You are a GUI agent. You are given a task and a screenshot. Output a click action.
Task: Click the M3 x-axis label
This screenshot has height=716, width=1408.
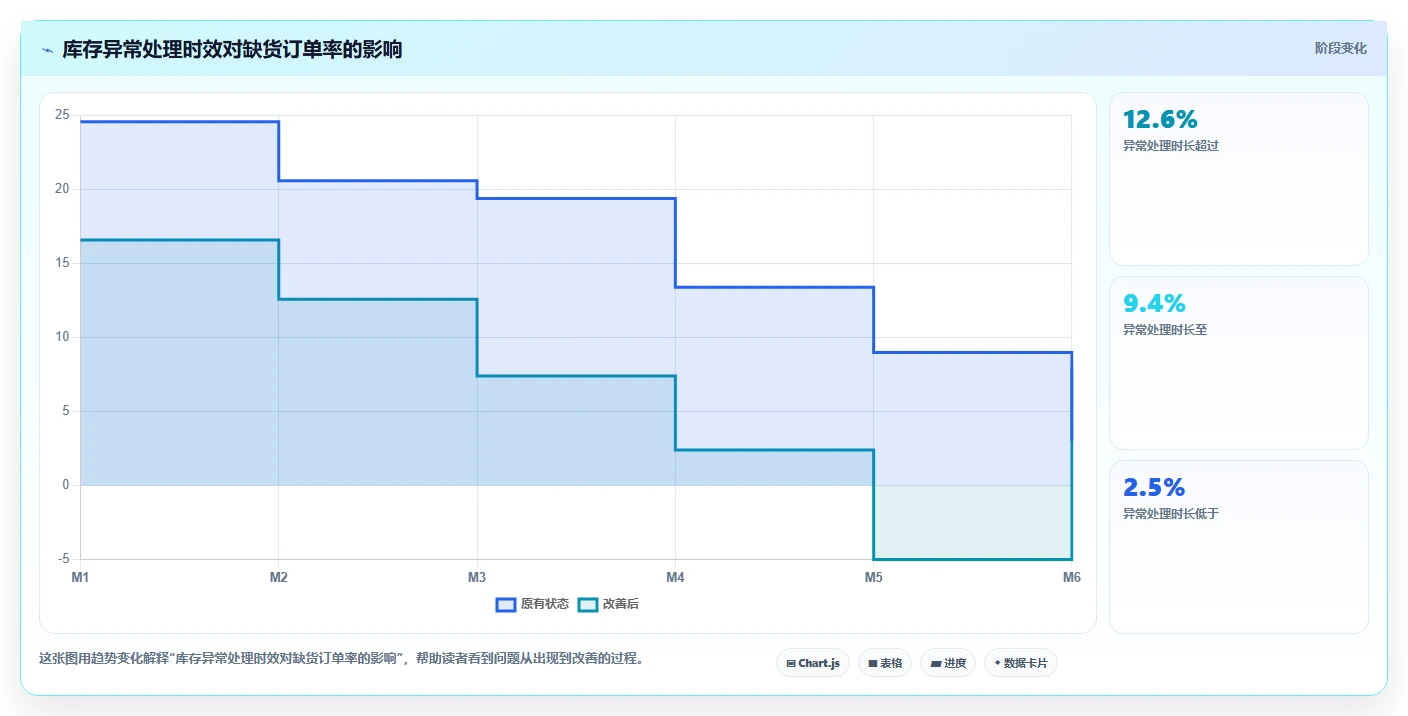(x=477, y=577)
